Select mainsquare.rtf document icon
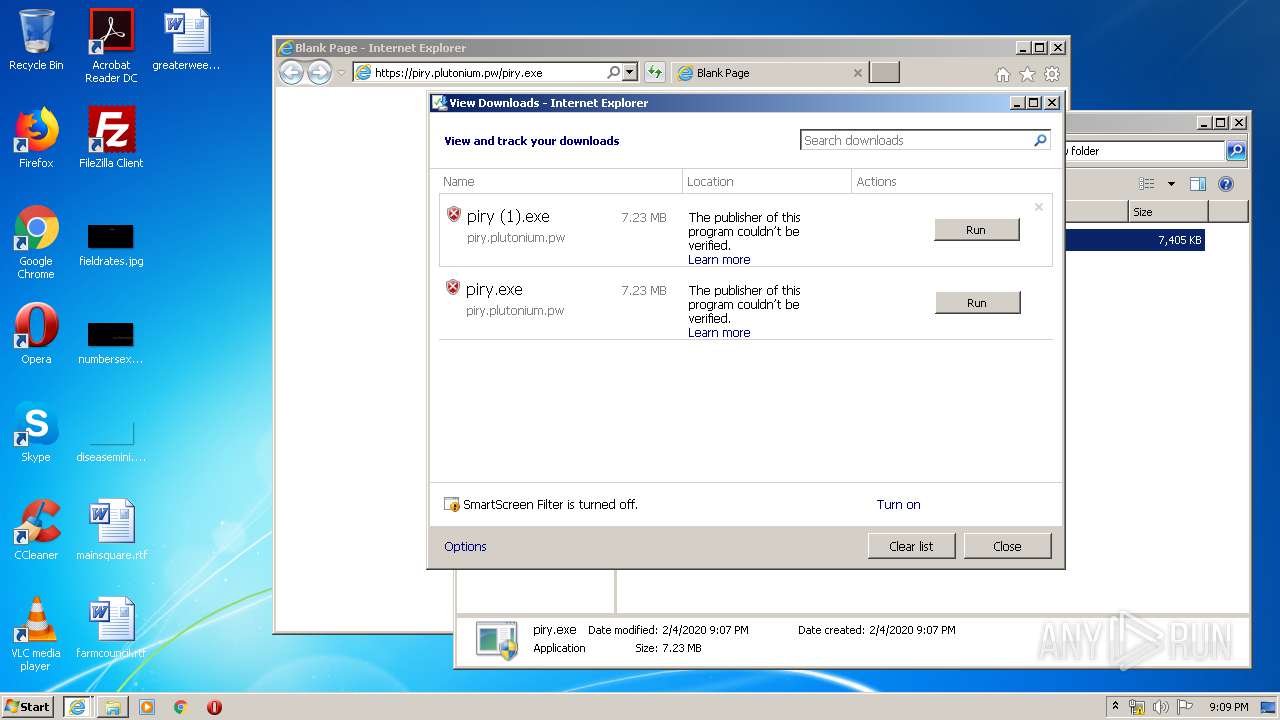The image size is (1280, 720). pyautogui.click(x=111, y=530)
